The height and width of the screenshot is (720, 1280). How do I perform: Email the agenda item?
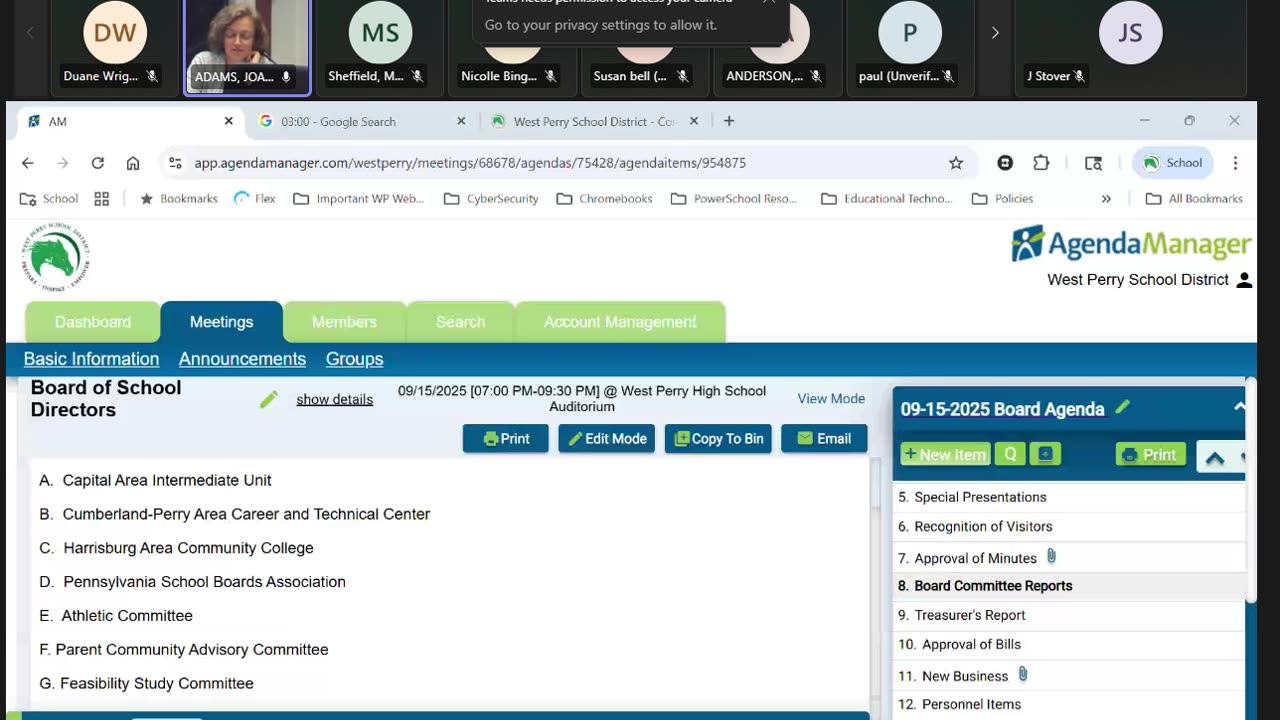pyautogui.click(x=824, y=439)
